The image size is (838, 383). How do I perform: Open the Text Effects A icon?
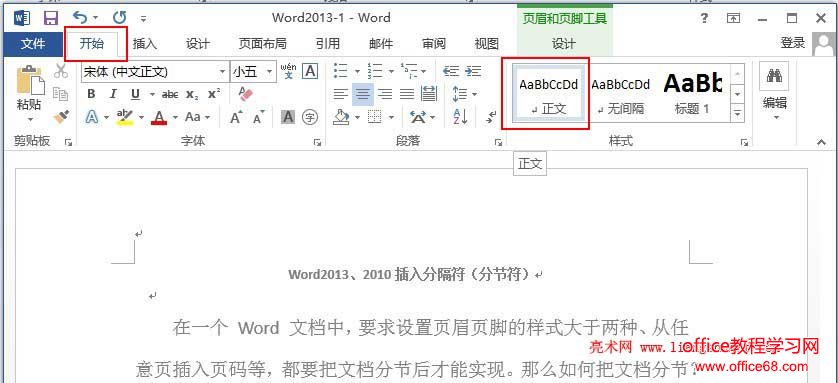(x=92, y=116)
